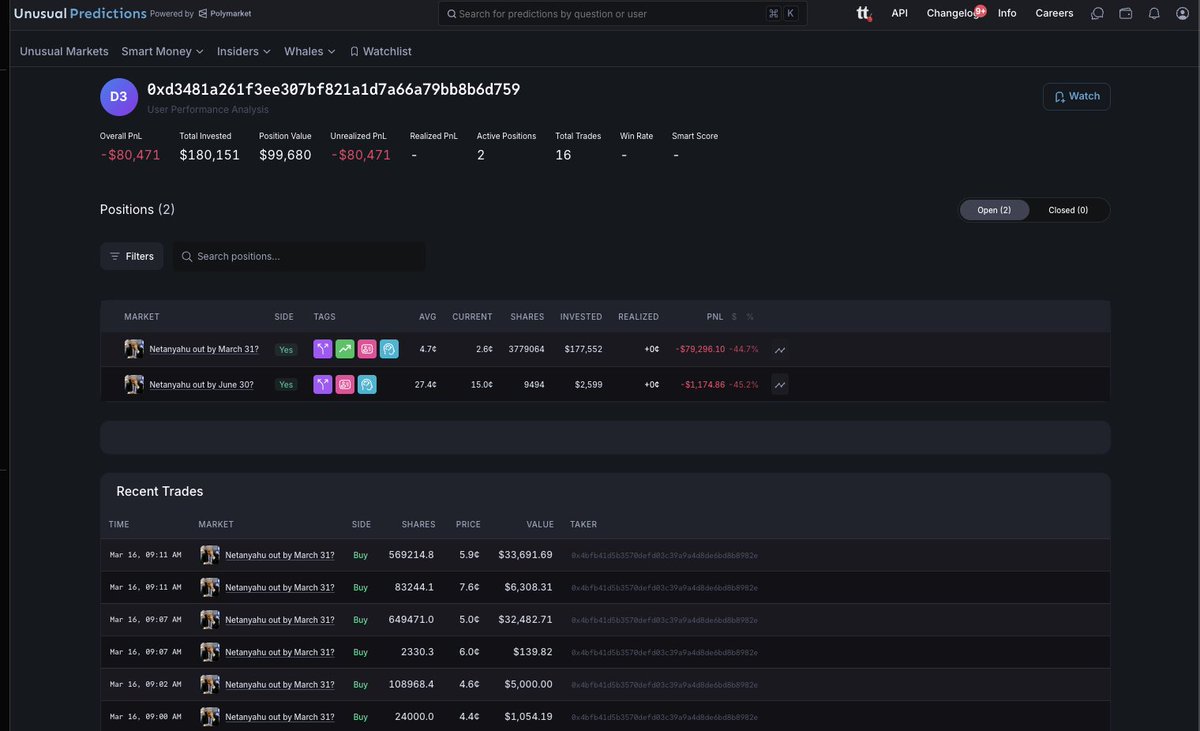Click the 'tt' logo icon in header
1200x731 pixels.
click(863, 13)
